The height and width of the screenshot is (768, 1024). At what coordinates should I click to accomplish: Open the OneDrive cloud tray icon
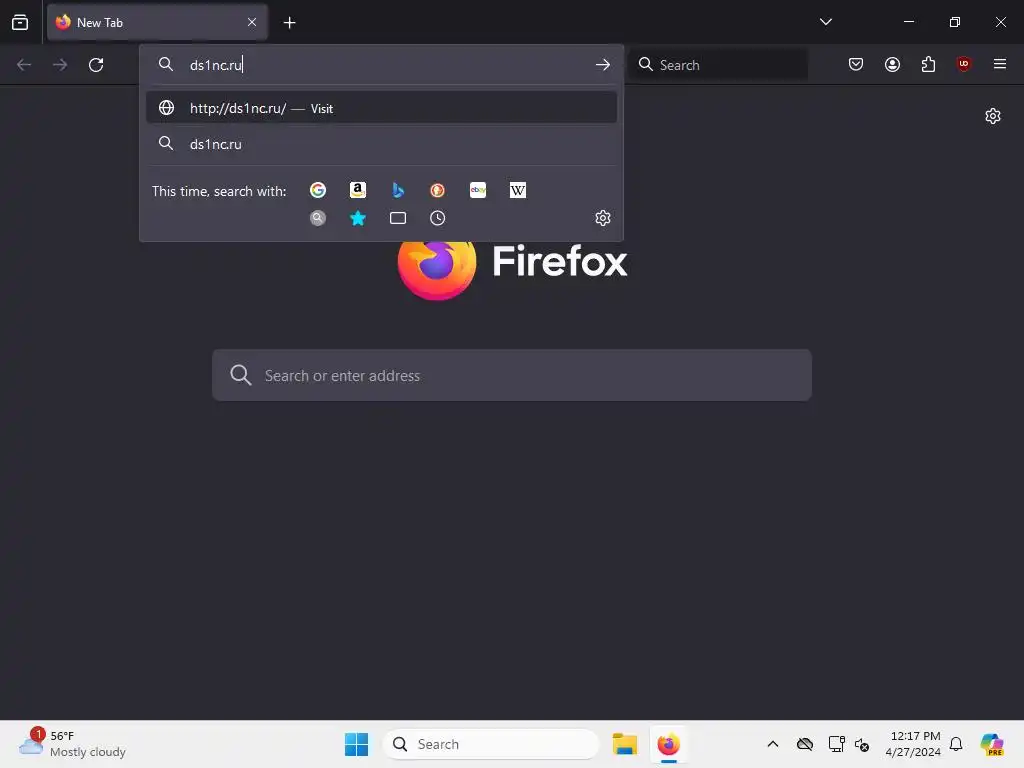tap(805, 744)
